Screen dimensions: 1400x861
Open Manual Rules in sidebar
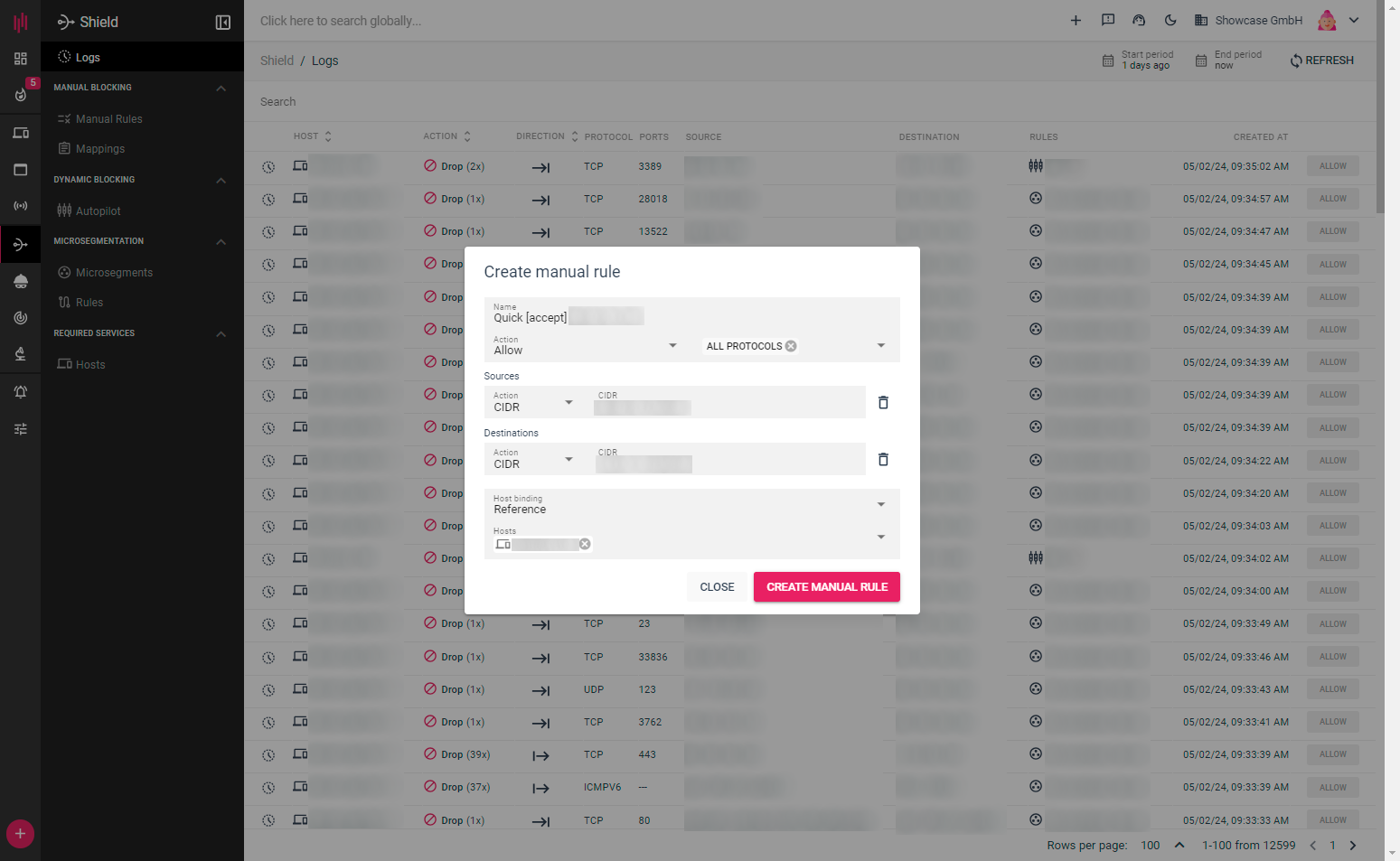tap(108, 119)
